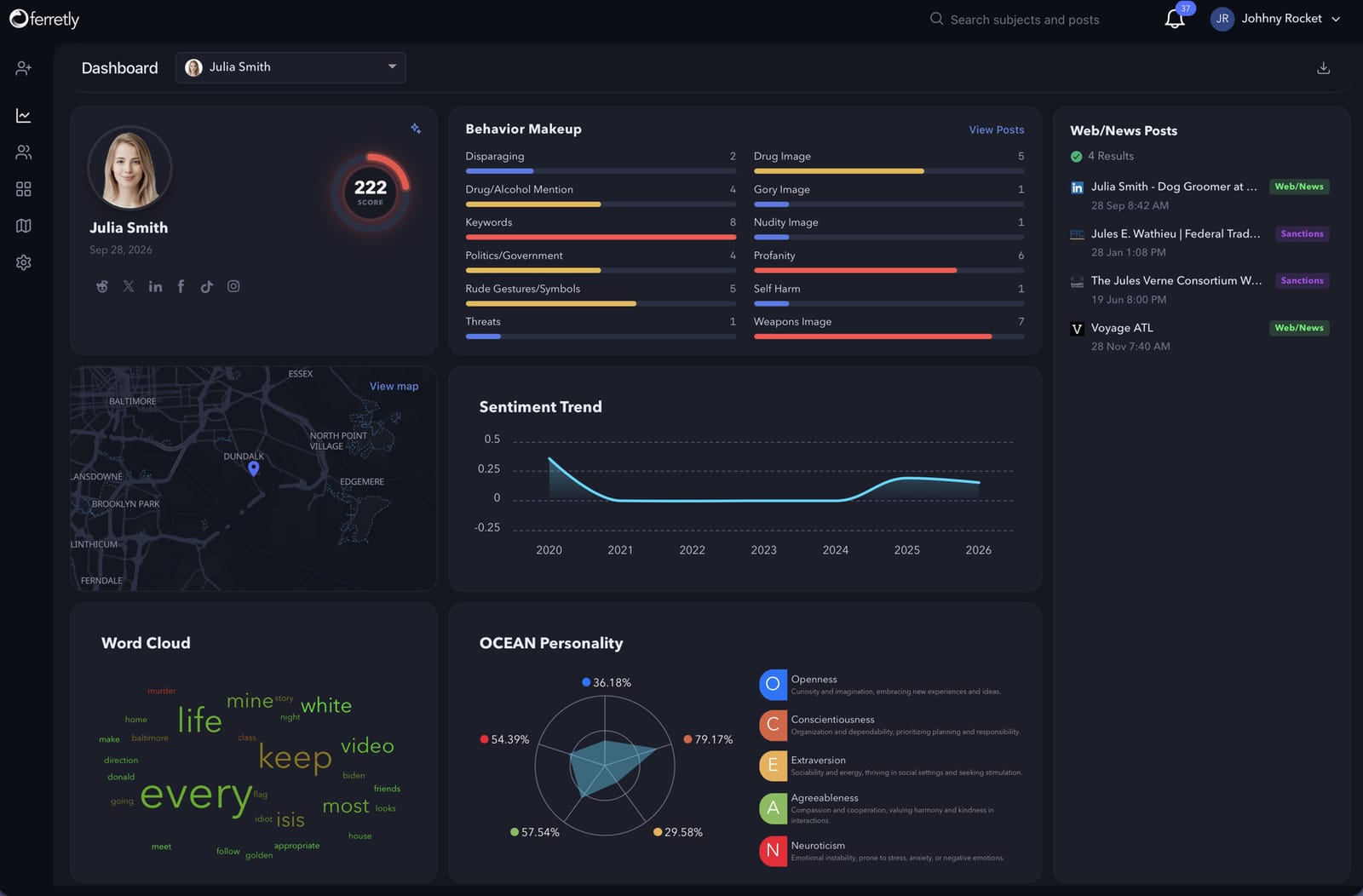The image size is (1363, 896).
Task: Click the Web/News tag on Voyage ATL
Action: (1299, 328)
